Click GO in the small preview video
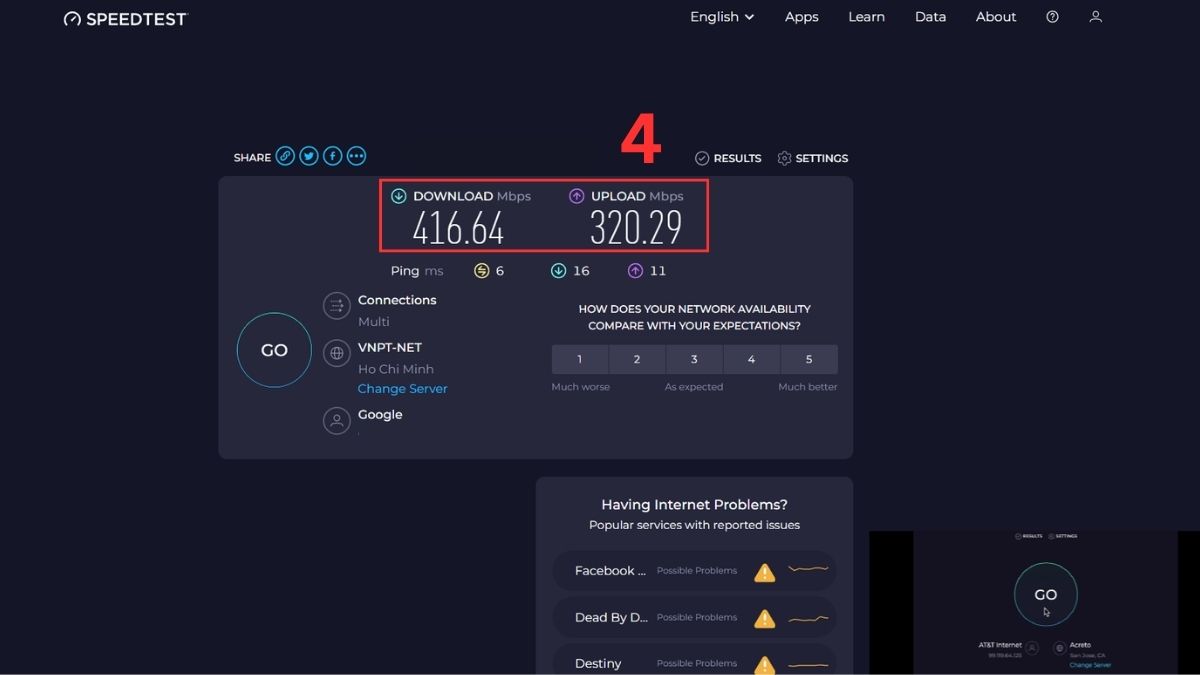This screenshot has width=1200, height=675. [x=1045, y=594]
